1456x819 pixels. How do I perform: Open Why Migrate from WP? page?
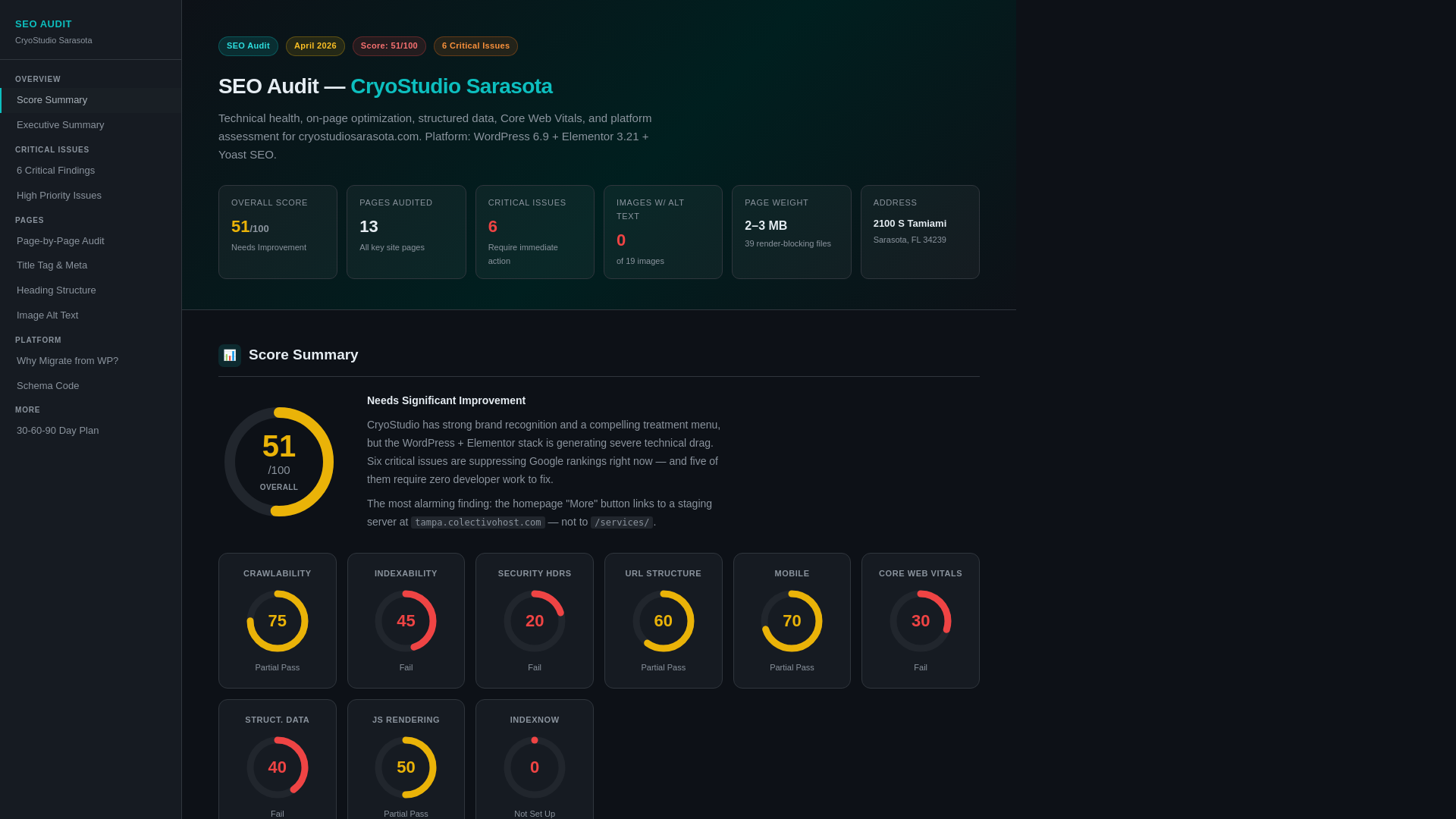point(91,361)
